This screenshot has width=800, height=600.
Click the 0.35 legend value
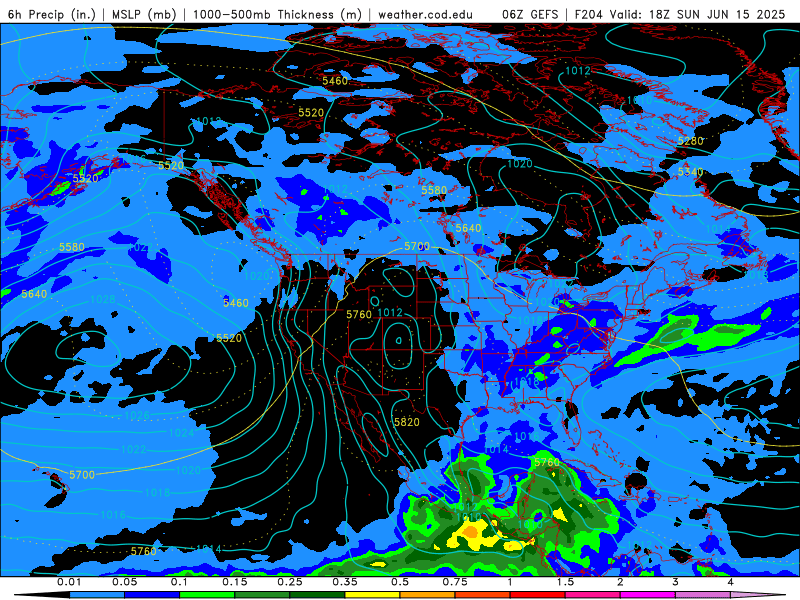[345, 582]
